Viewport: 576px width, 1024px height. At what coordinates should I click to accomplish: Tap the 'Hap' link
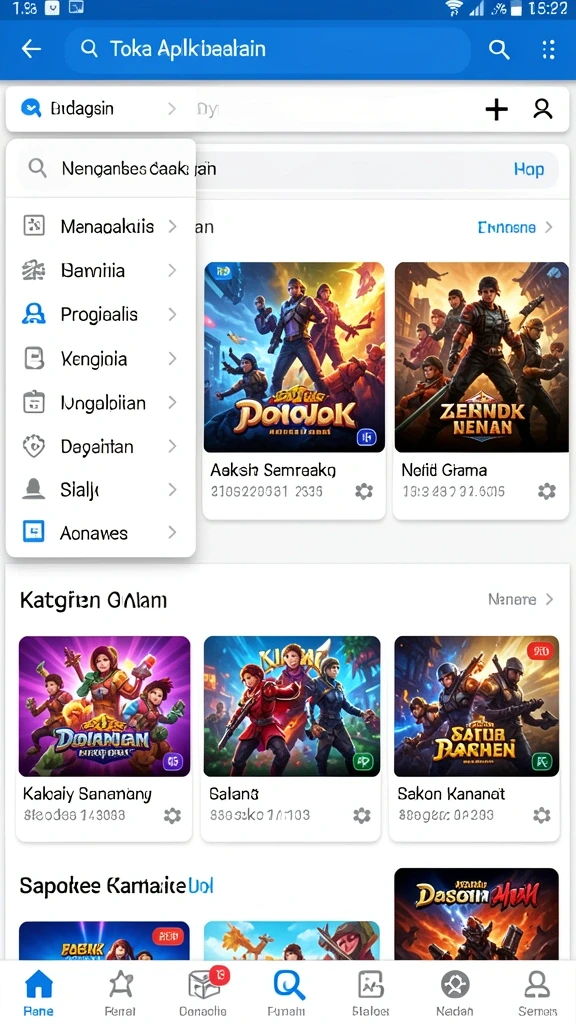pyautogui.click(x=528, y=169)
